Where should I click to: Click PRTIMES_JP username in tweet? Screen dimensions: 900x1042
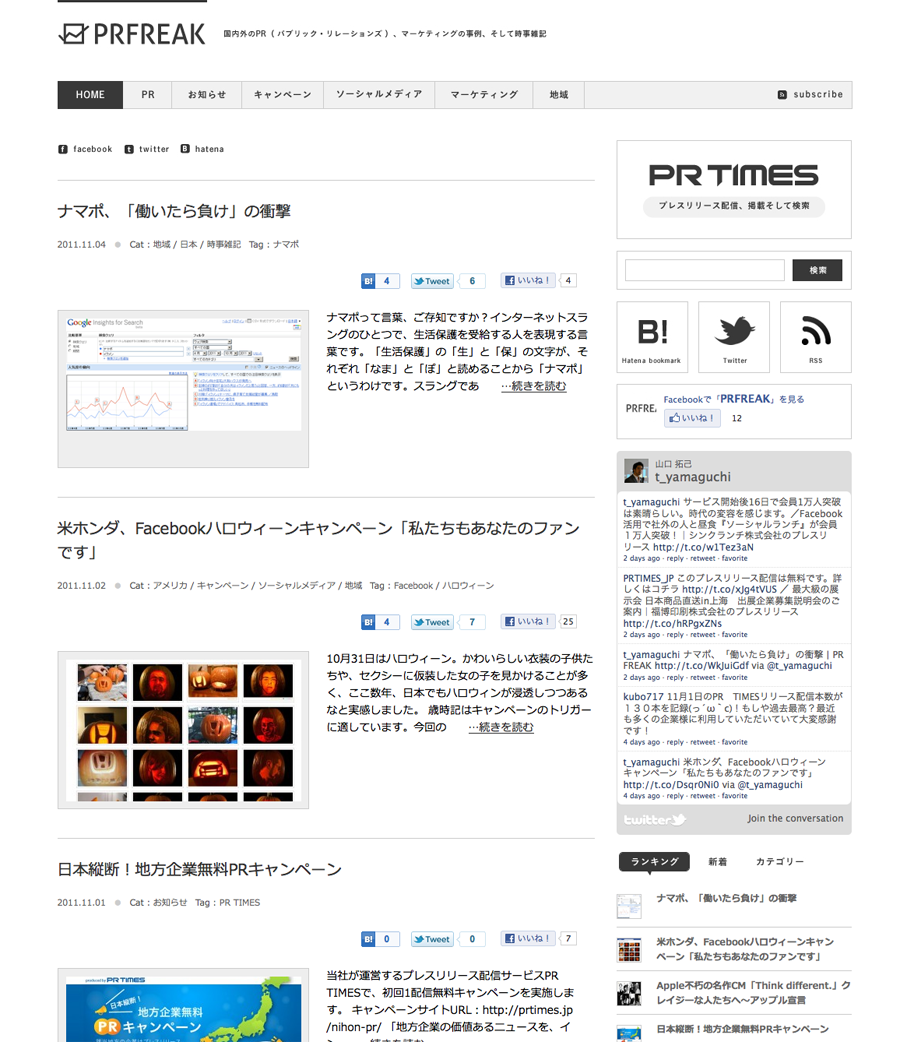point(648,578)
